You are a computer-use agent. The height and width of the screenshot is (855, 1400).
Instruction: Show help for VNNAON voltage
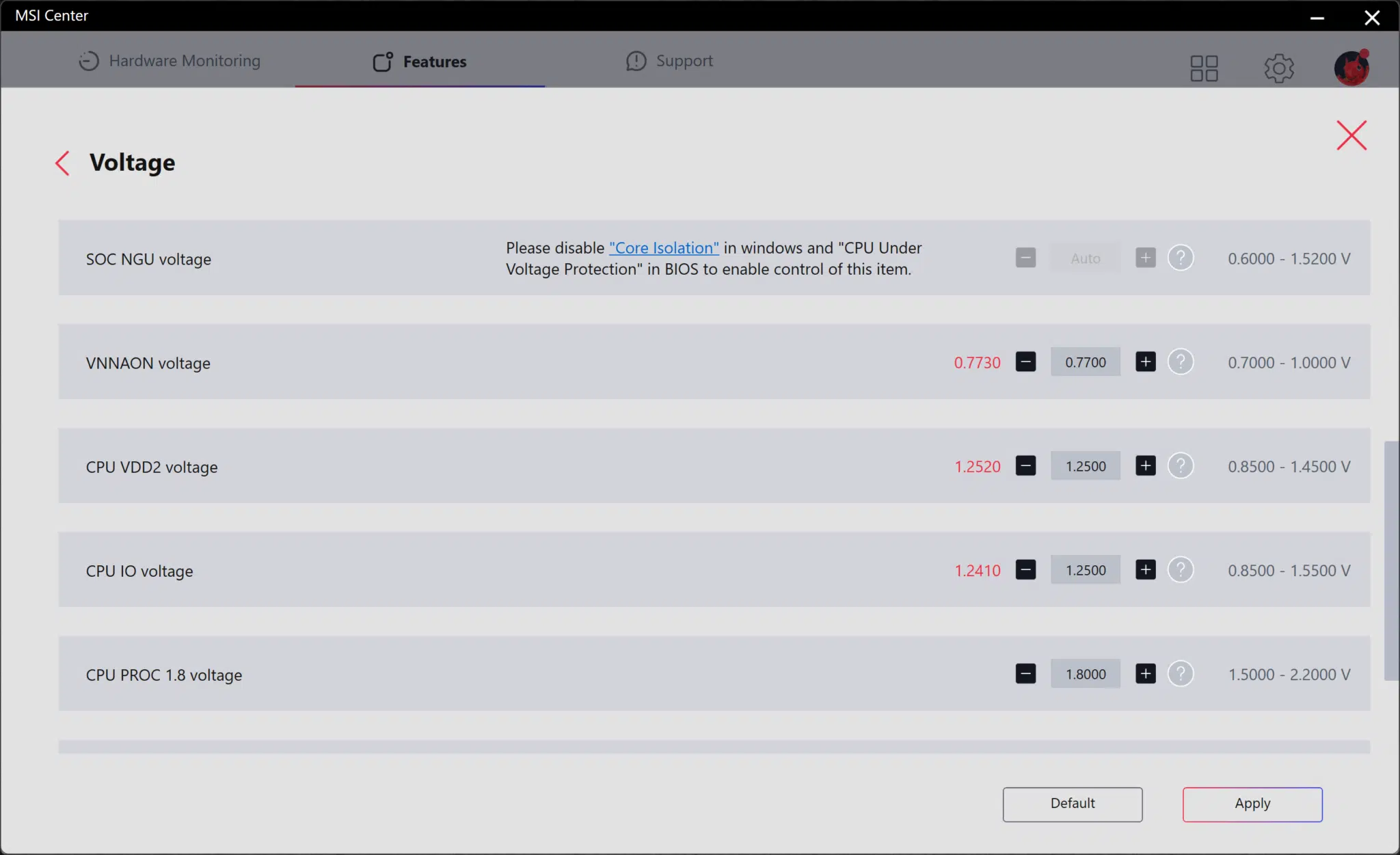pos(1181,362)
